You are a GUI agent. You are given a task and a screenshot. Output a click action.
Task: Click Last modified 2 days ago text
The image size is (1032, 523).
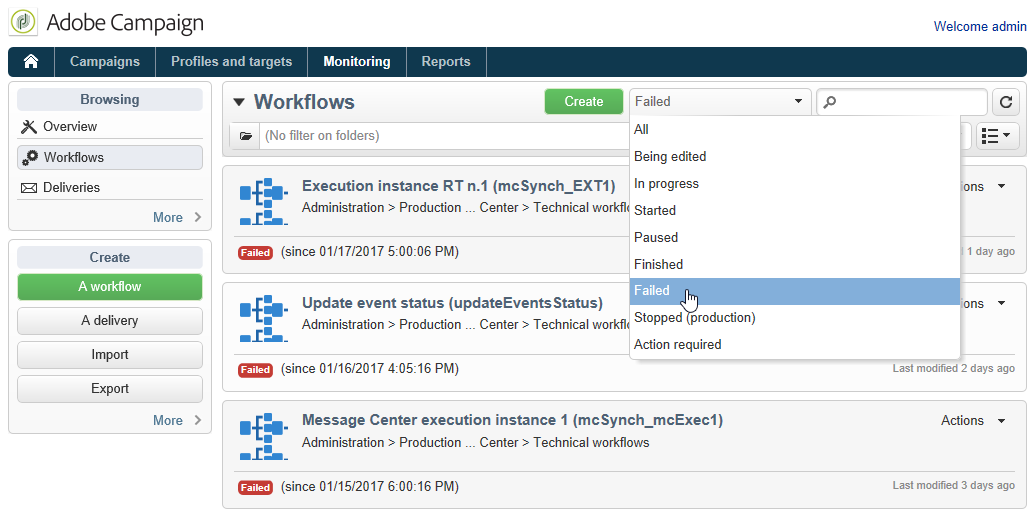954,368
